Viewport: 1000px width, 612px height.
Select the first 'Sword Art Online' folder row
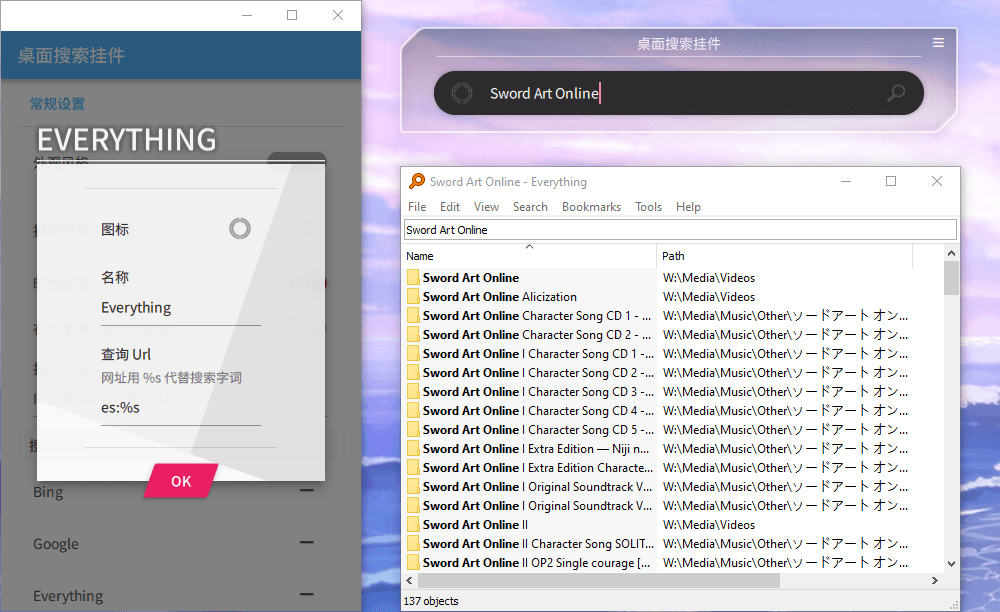pos(674,277)
